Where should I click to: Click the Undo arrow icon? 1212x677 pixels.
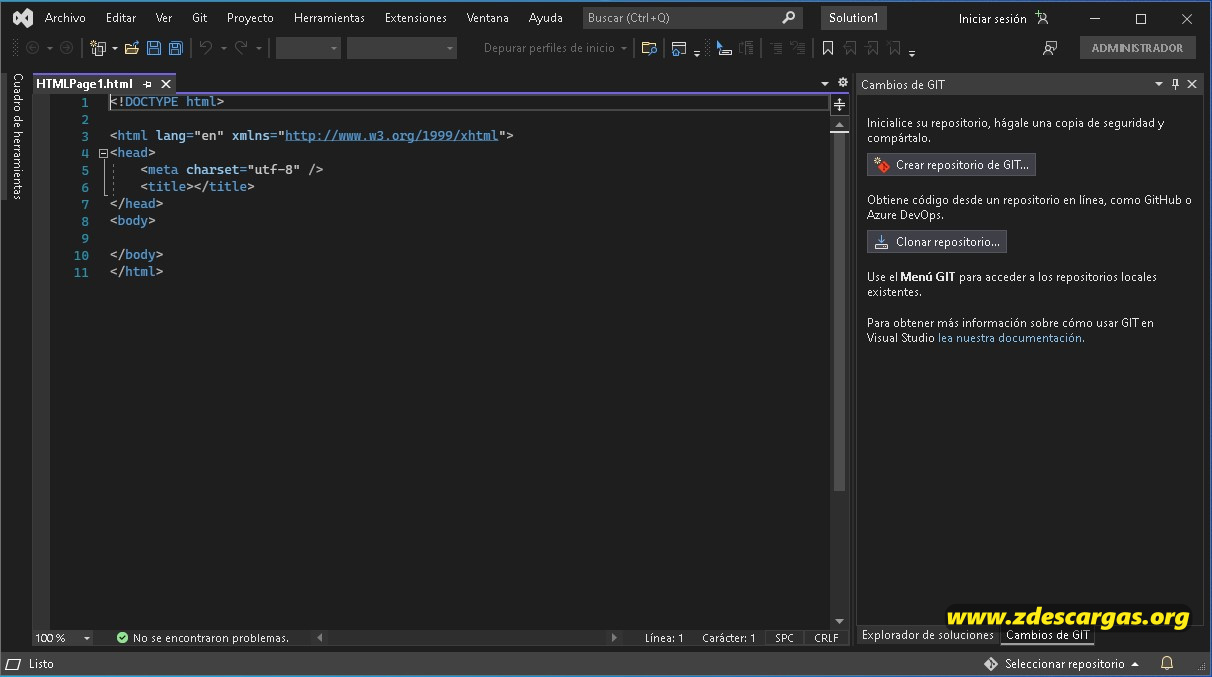pyautogui.click(x=206, y=48)
